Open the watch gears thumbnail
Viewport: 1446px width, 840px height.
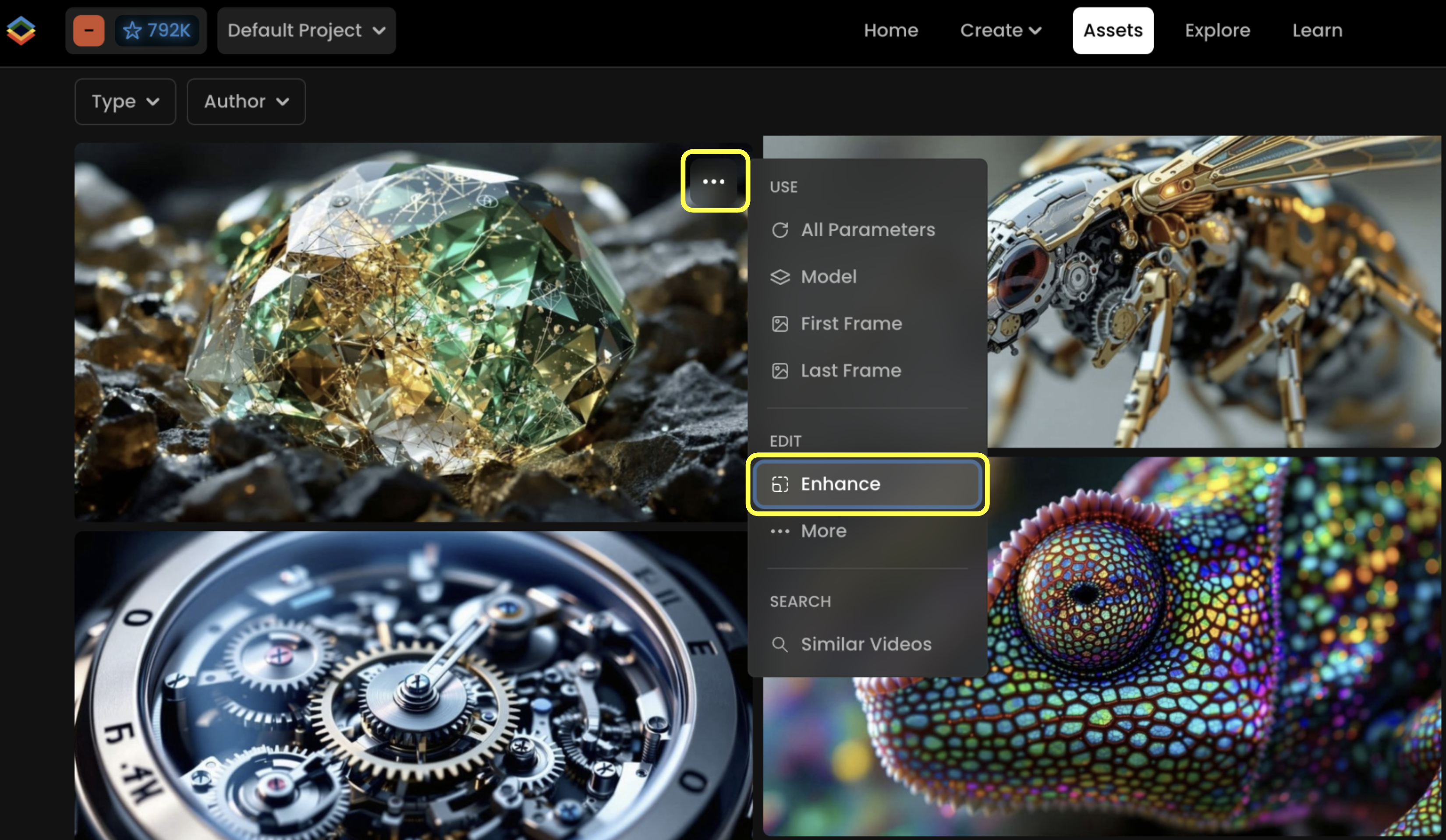[x=413, y=685]
